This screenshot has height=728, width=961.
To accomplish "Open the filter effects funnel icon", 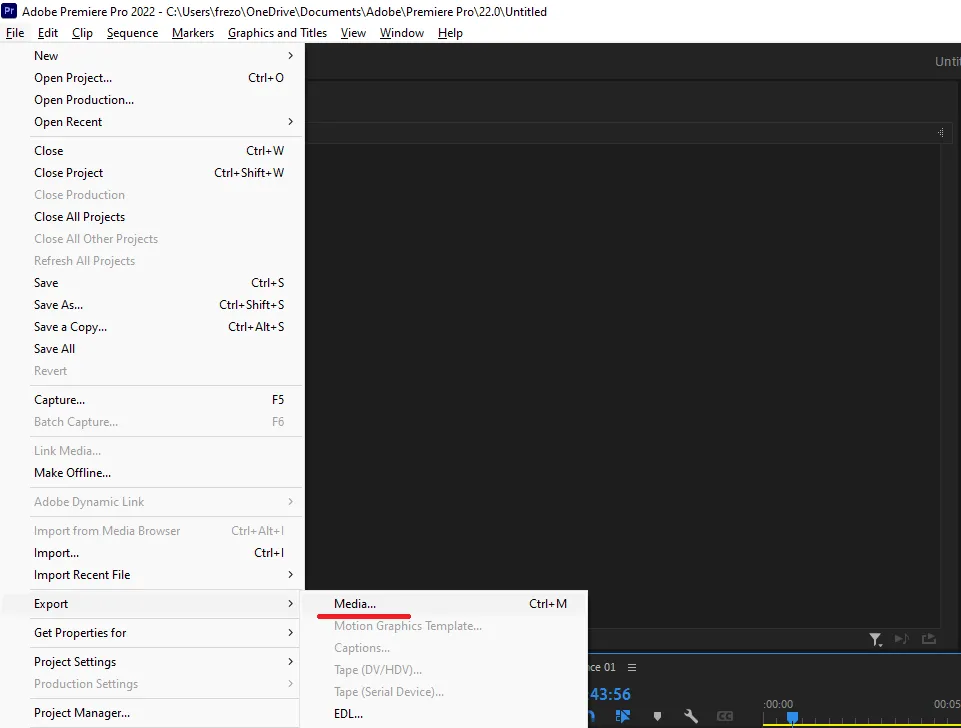I will 875,640.
